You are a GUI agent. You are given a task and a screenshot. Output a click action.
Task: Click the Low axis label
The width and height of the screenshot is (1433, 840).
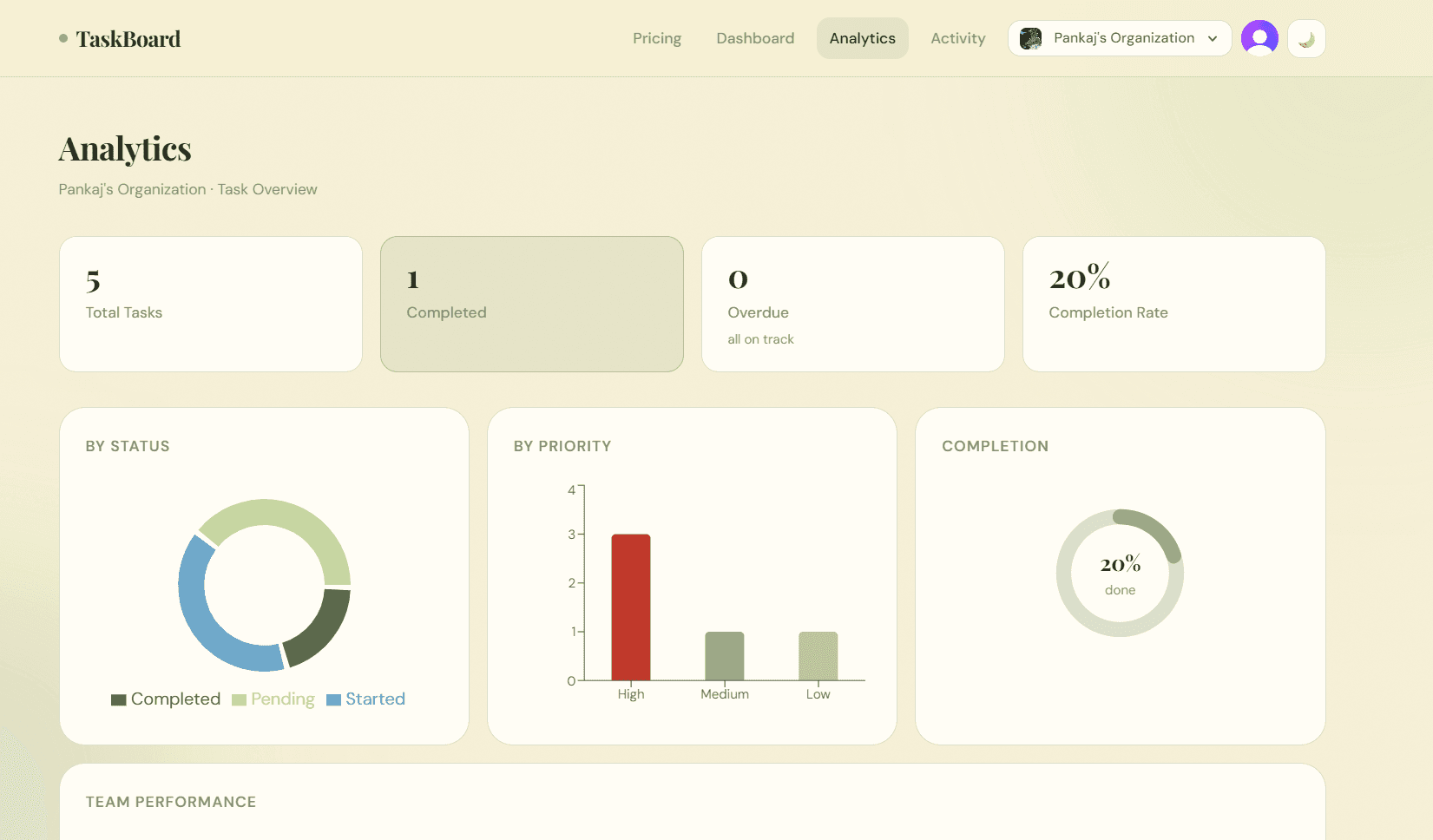click(818, 694)
